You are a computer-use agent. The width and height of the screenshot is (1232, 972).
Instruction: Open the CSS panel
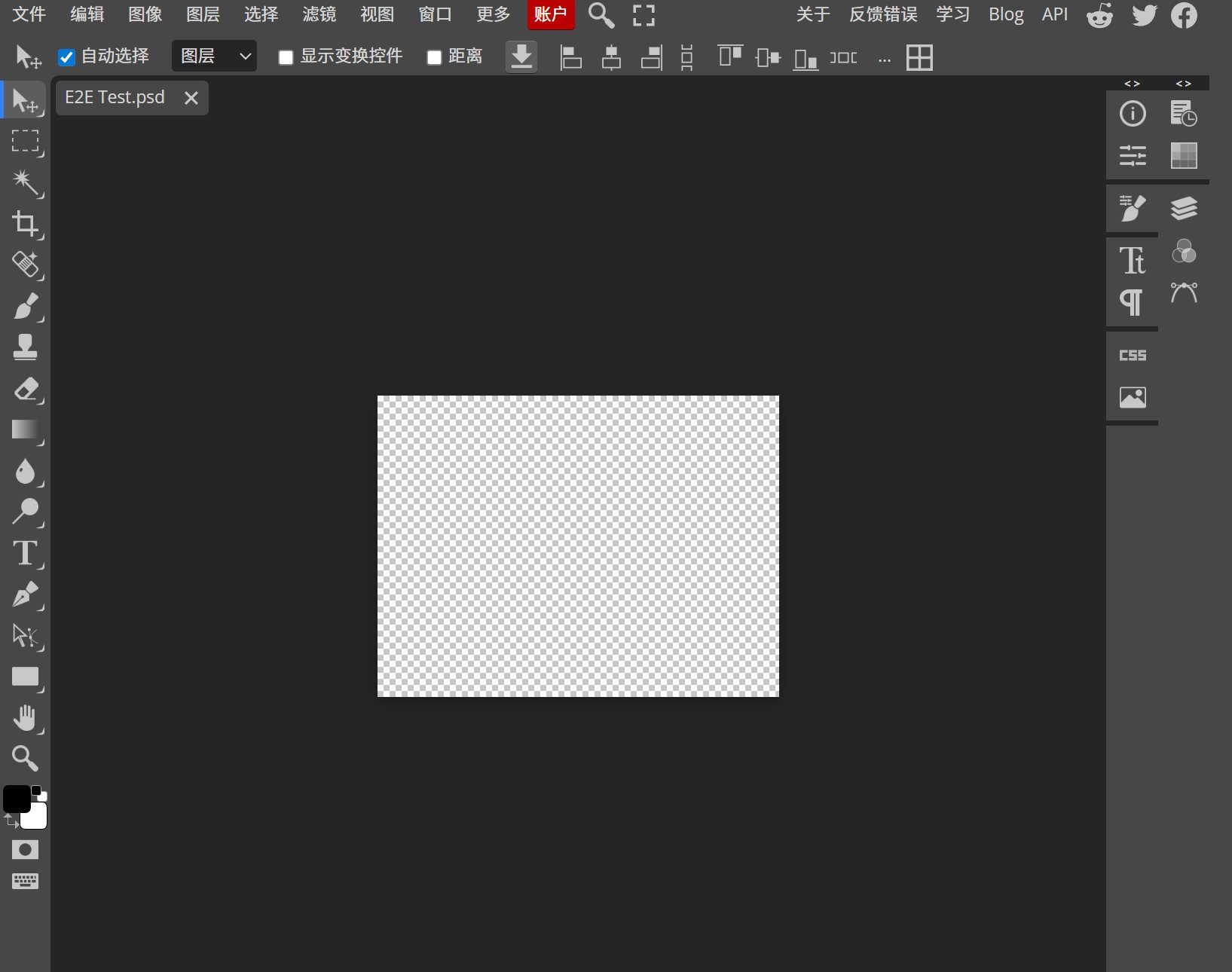click(x=1133, y=355)
